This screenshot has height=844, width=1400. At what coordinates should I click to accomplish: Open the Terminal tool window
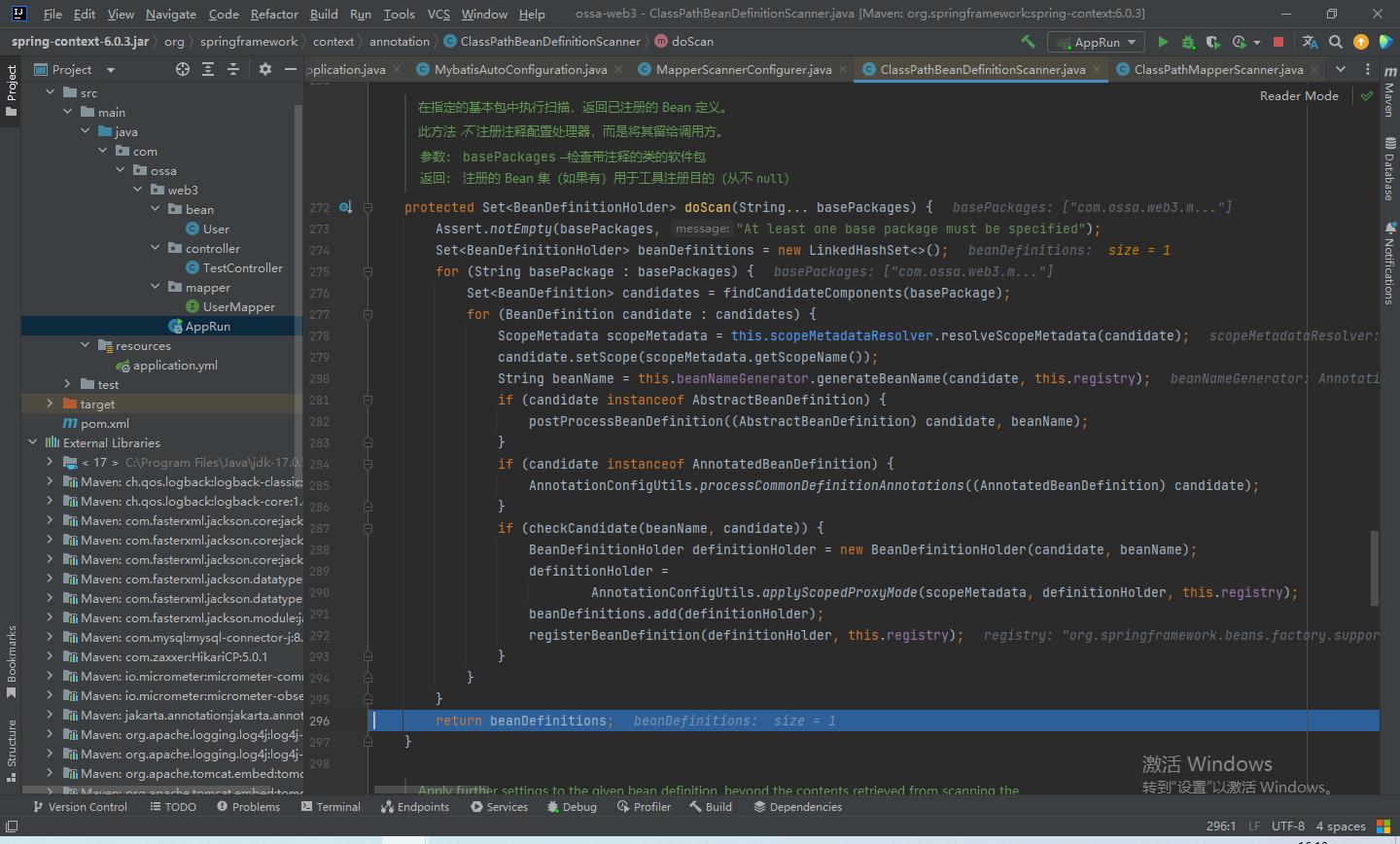pos(331,807)
